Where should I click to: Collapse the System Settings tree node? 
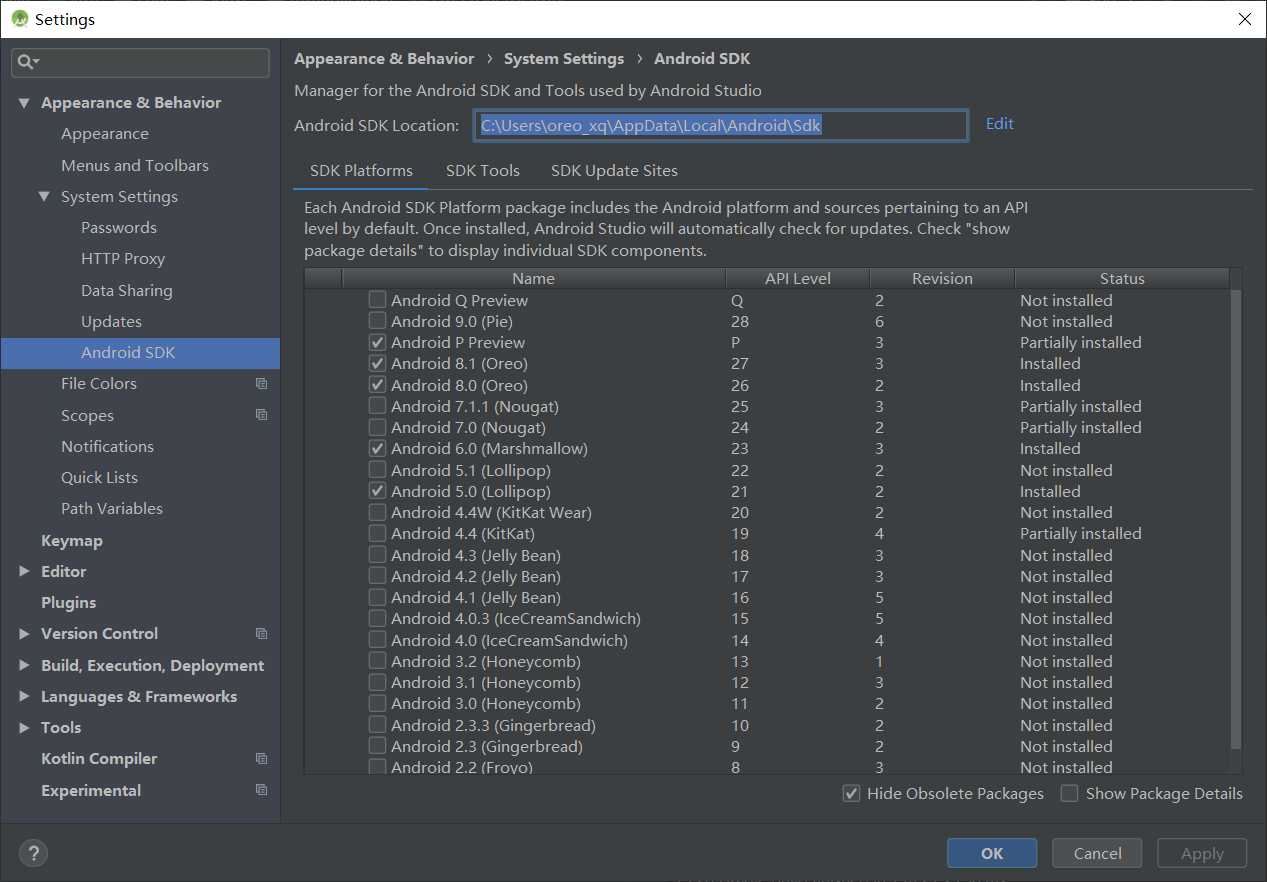[44, 197]
